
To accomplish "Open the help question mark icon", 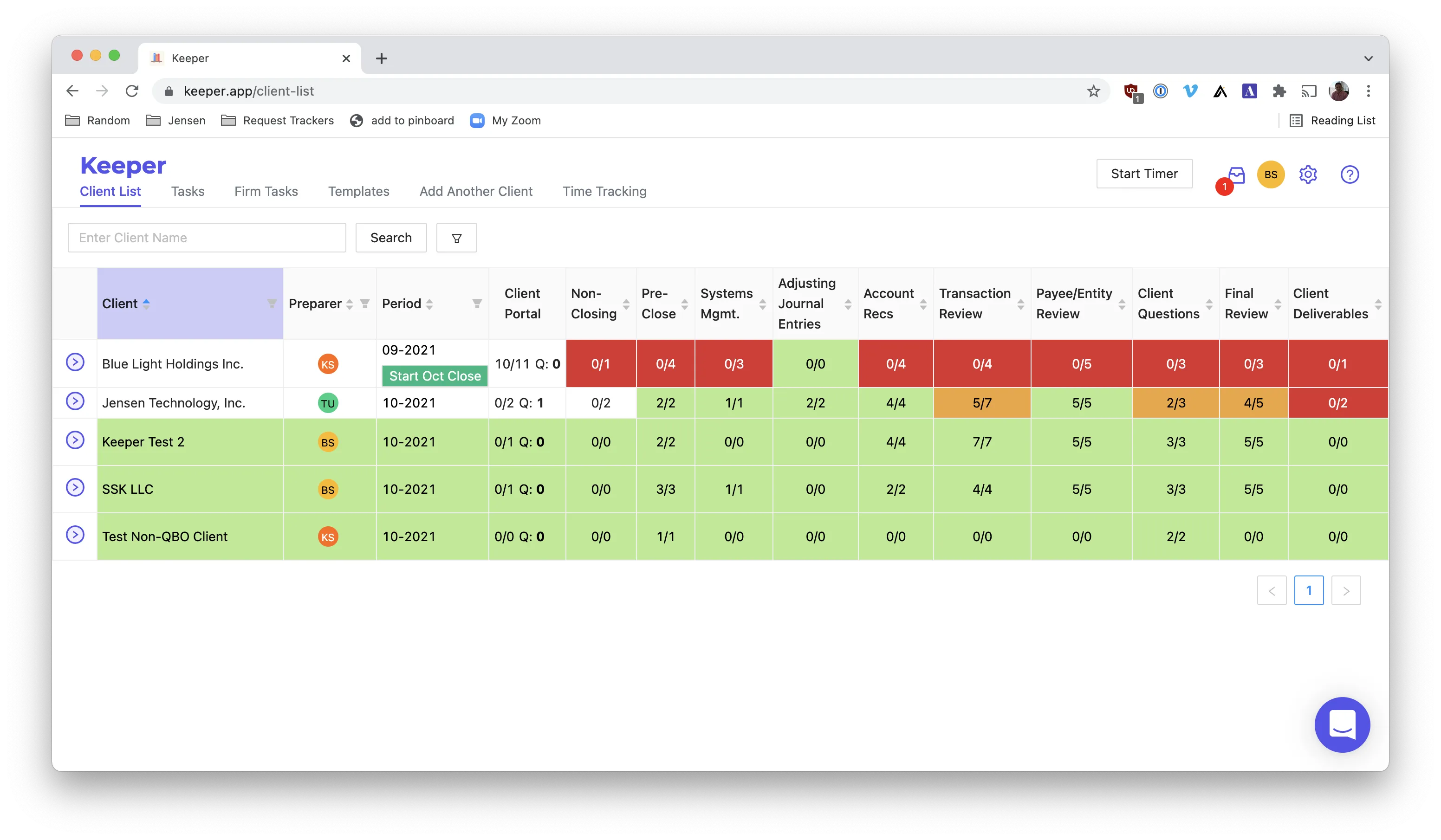I will [x=1350, y=174].
